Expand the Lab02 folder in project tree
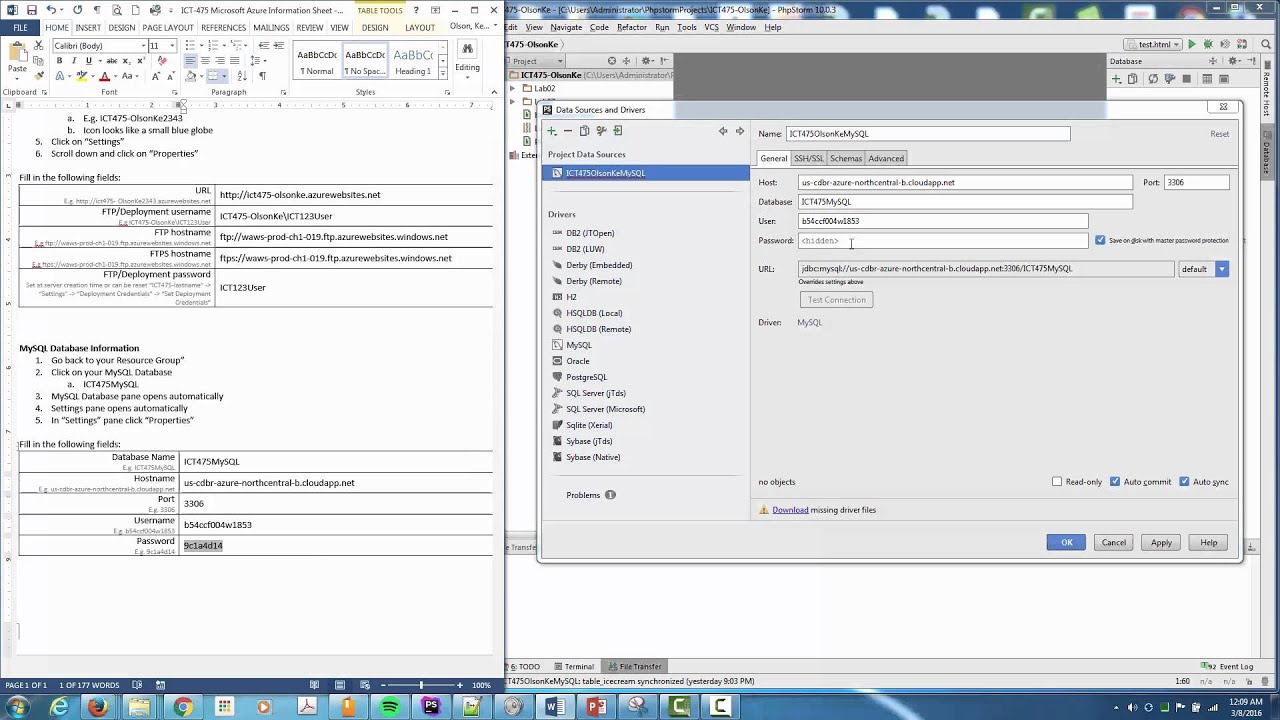Screen dimensions: 1280x720 click(x=513, y=89)
